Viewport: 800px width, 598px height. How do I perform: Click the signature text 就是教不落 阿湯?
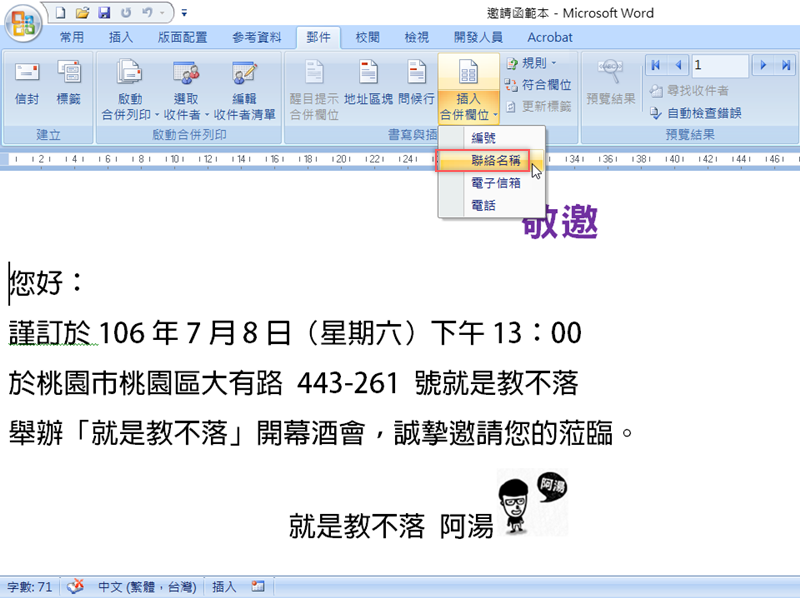click(x=391, y=526)
